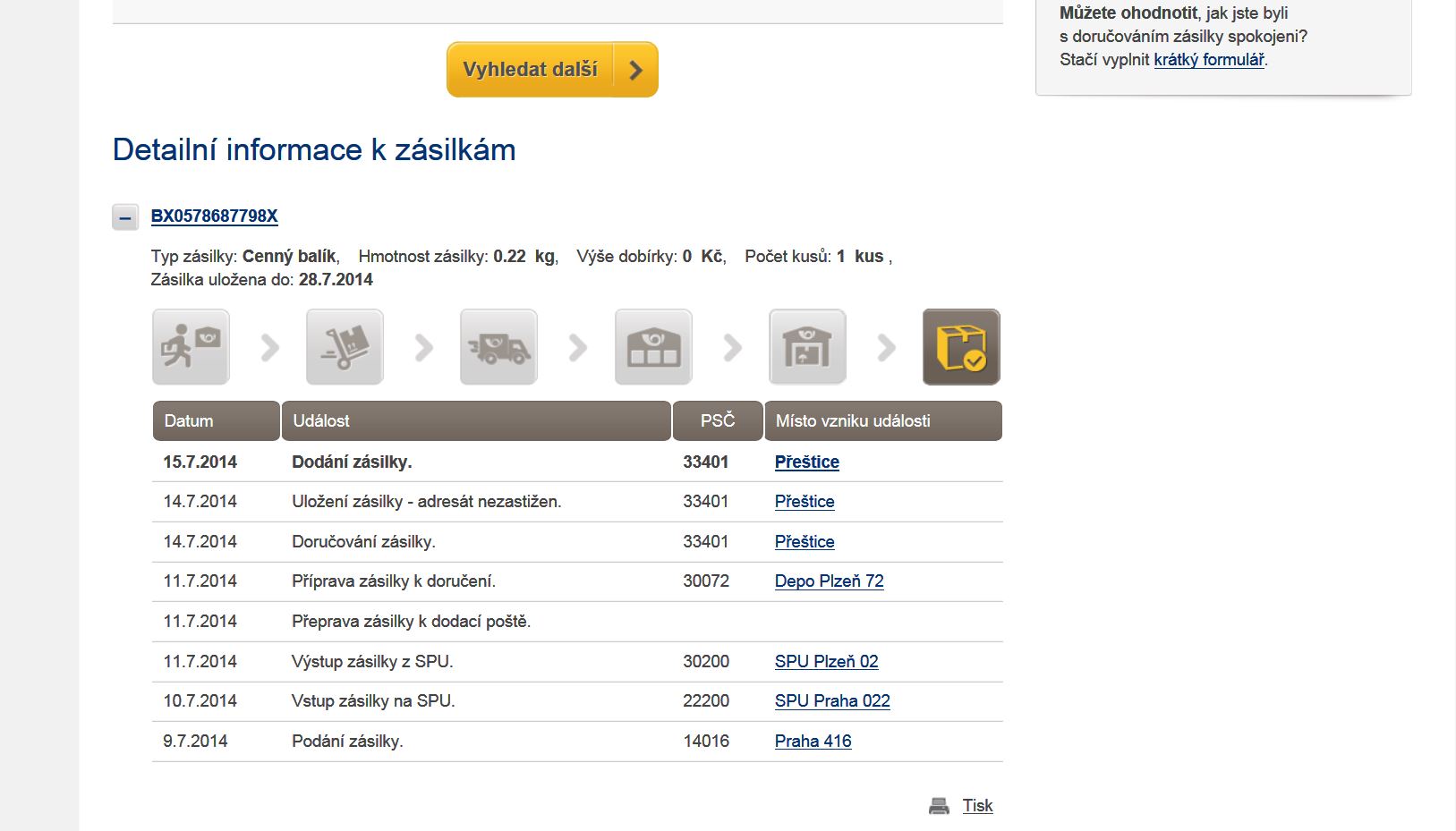Click the Datum column header

(x=216, y=420)
